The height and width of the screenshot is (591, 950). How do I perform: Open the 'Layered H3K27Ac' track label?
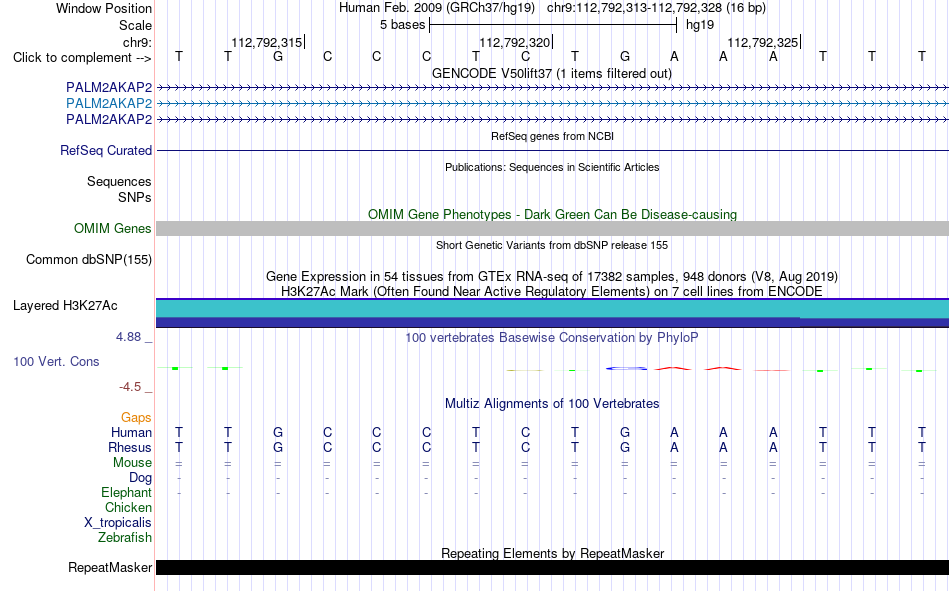(65, 306)
